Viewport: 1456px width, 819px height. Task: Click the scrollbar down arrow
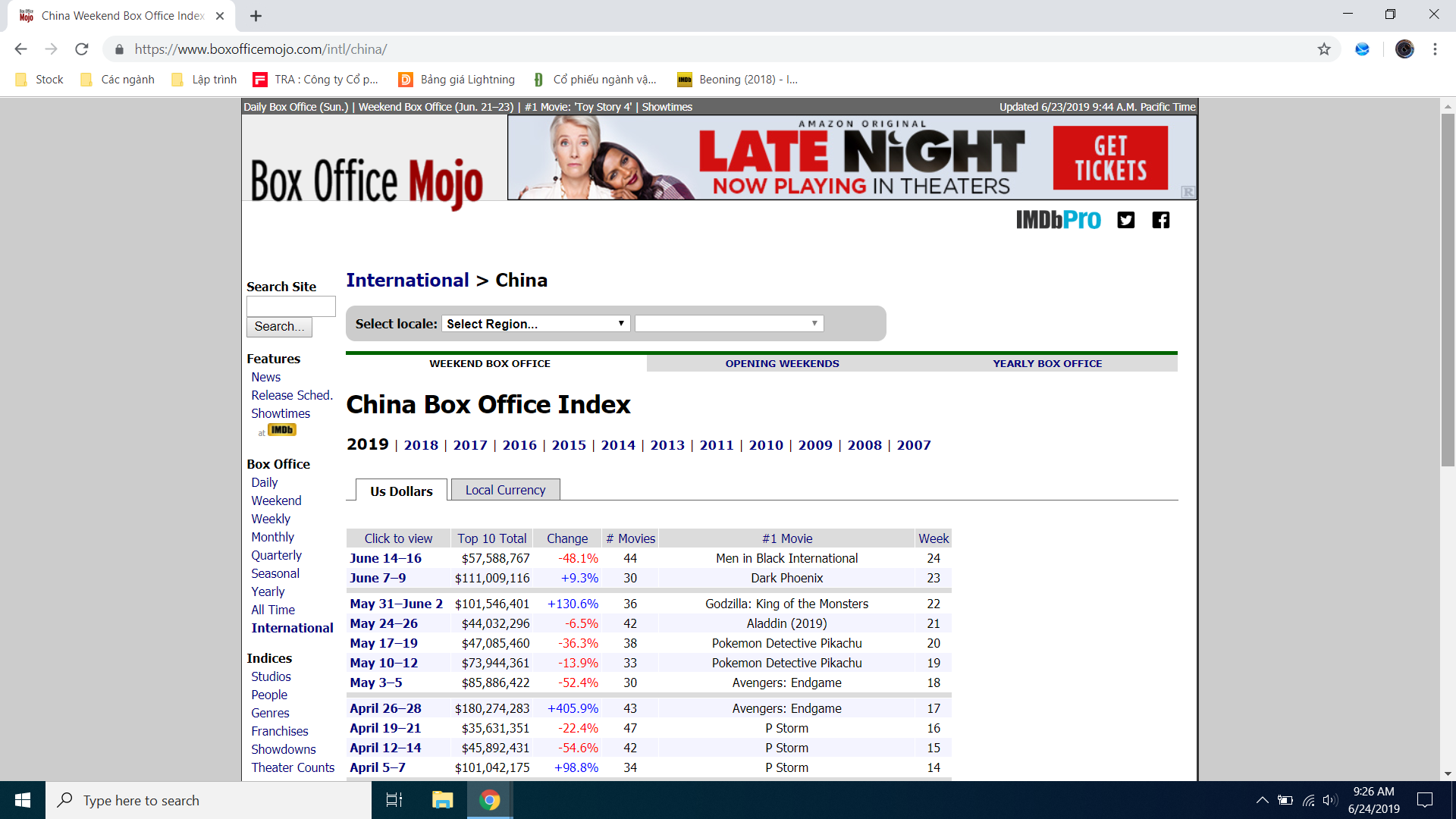click(1448, 773)
